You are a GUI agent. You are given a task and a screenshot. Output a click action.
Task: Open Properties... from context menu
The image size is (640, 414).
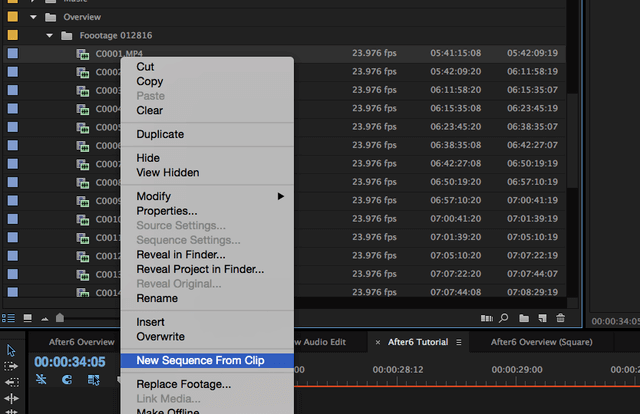click(x=207, y=211)
